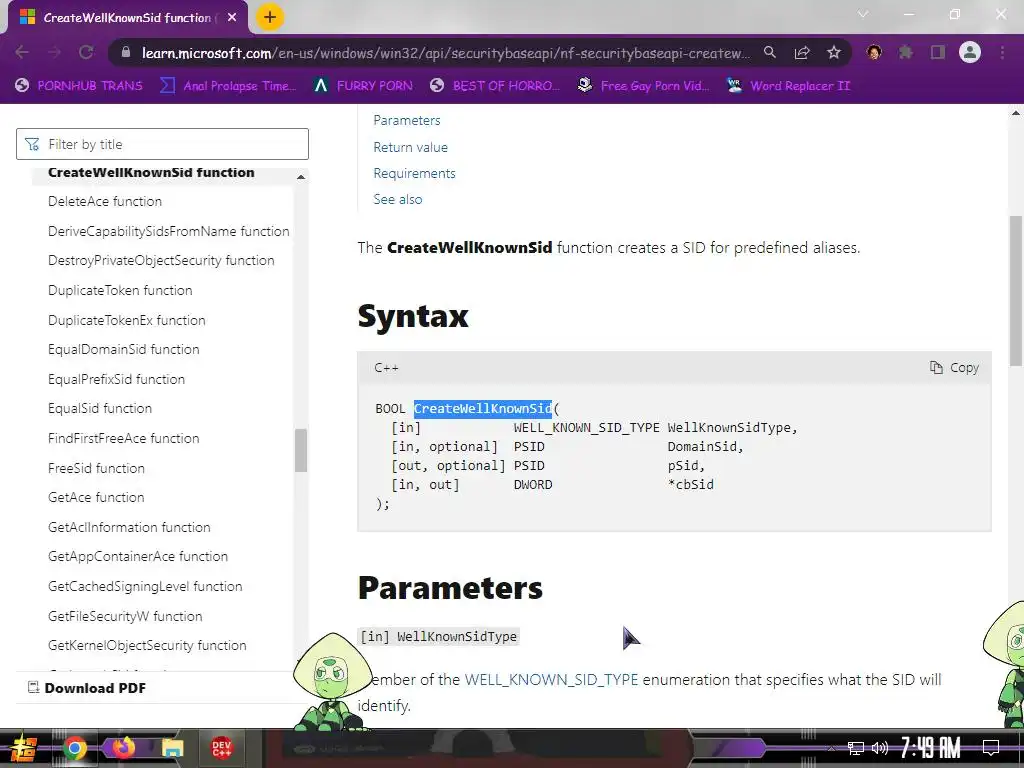
Task: Open the tab search chevron
Action: coord(863,14)
